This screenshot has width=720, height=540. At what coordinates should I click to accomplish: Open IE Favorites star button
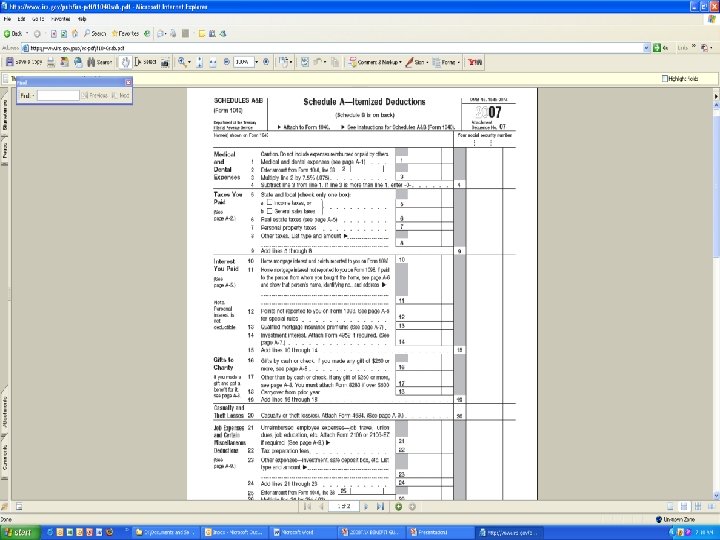pyautogui.click(x=125, y=34)
